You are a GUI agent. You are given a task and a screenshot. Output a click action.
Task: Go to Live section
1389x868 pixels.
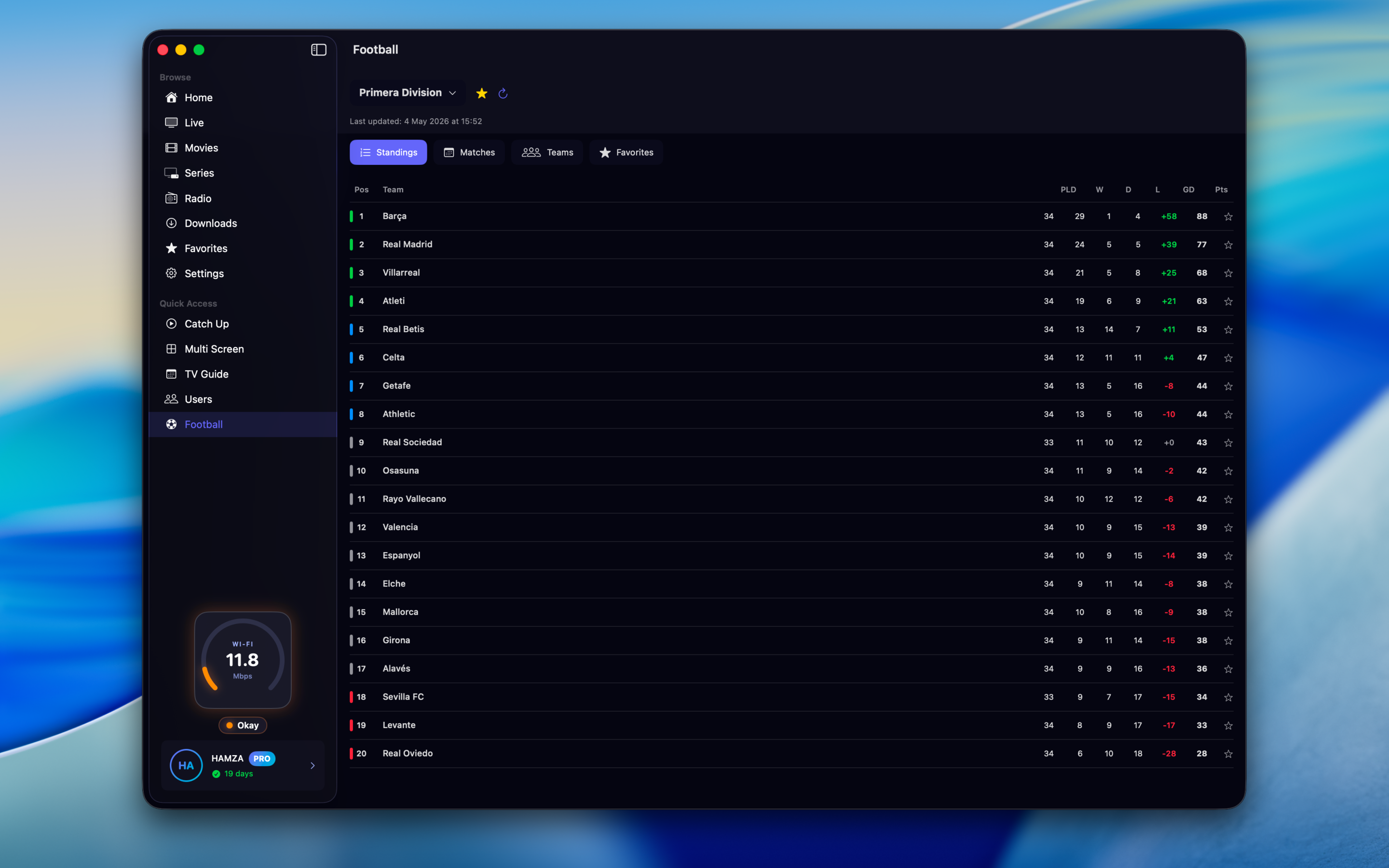243,123
